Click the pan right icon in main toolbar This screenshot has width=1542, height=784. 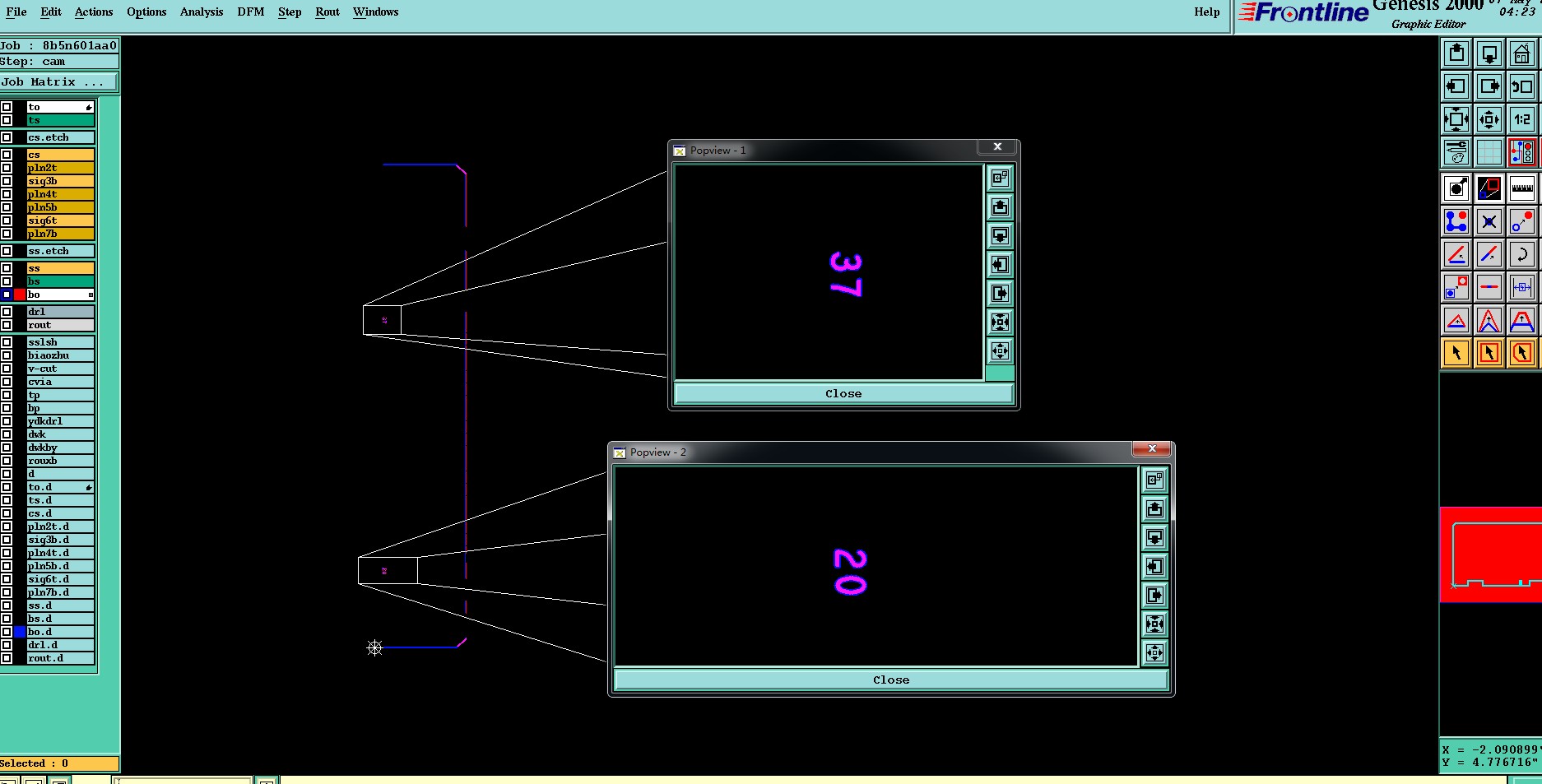pos(1489,86)
